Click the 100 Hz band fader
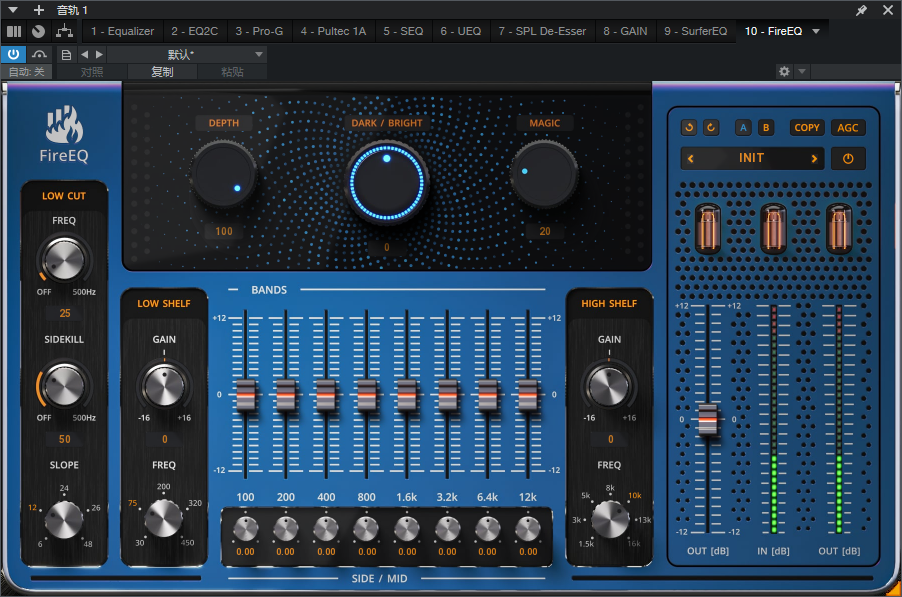The image size is (902, 597). point(246,395)
